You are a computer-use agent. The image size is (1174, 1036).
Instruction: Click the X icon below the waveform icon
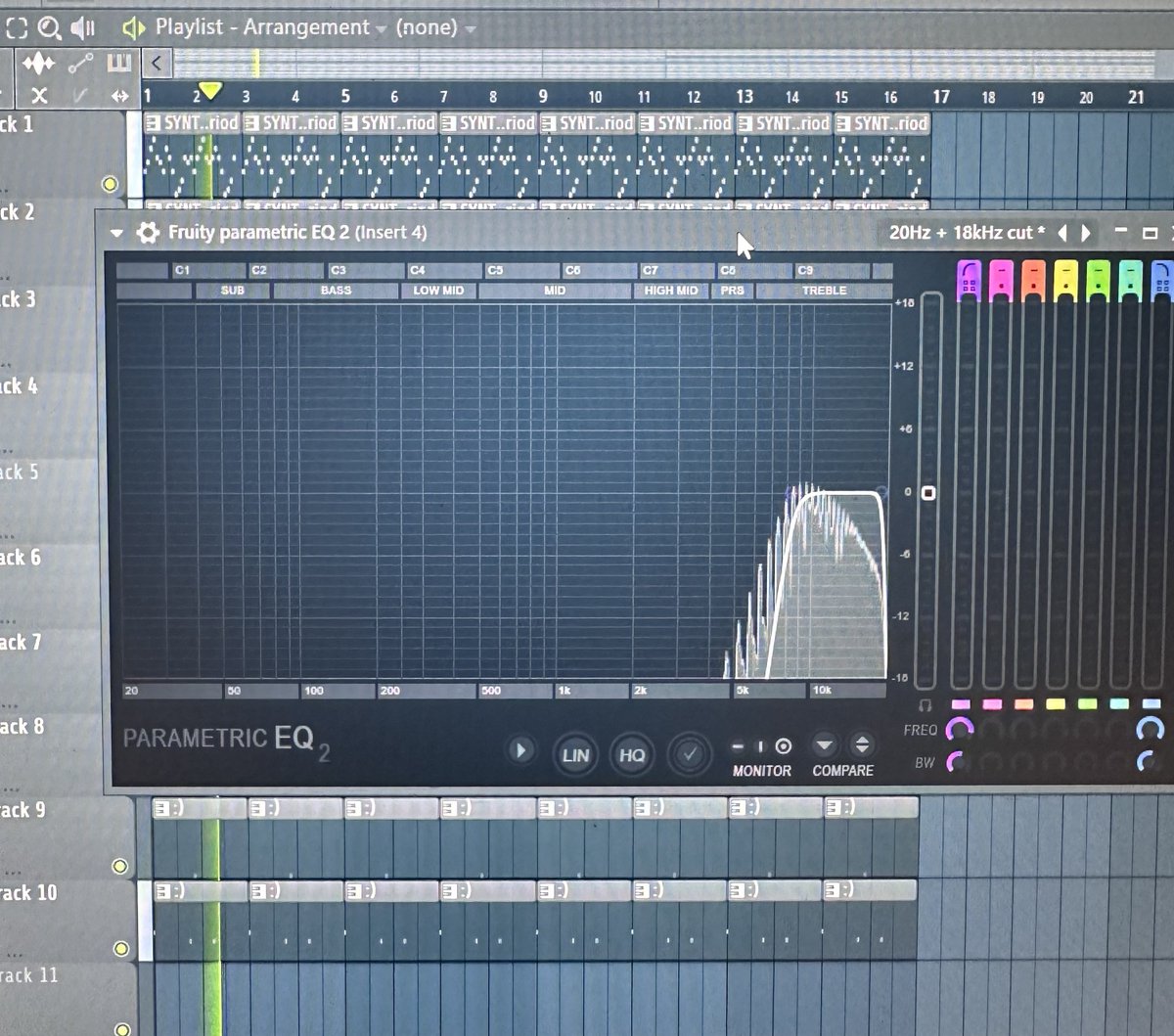point(38,95)
